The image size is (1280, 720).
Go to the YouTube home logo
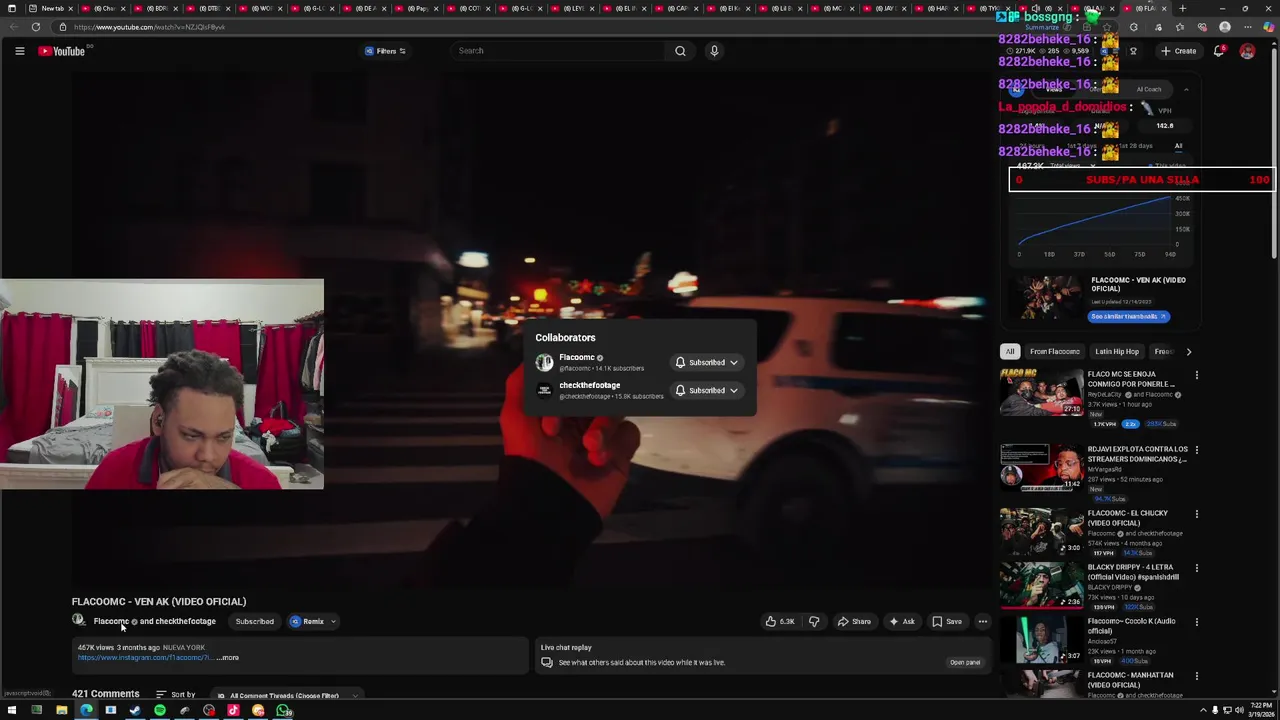pos(62,51)
